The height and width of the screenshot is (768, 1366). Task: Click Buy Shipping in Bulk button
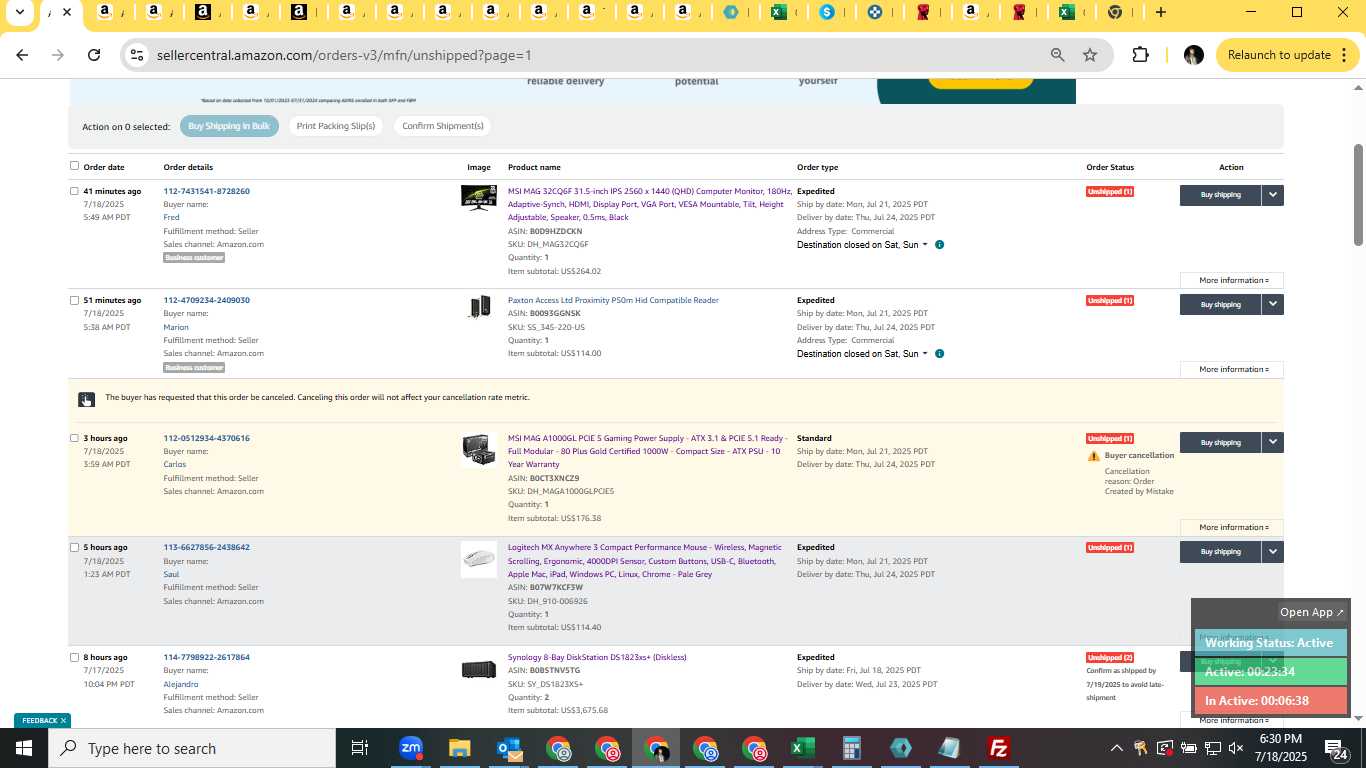[x=229, y=126]
